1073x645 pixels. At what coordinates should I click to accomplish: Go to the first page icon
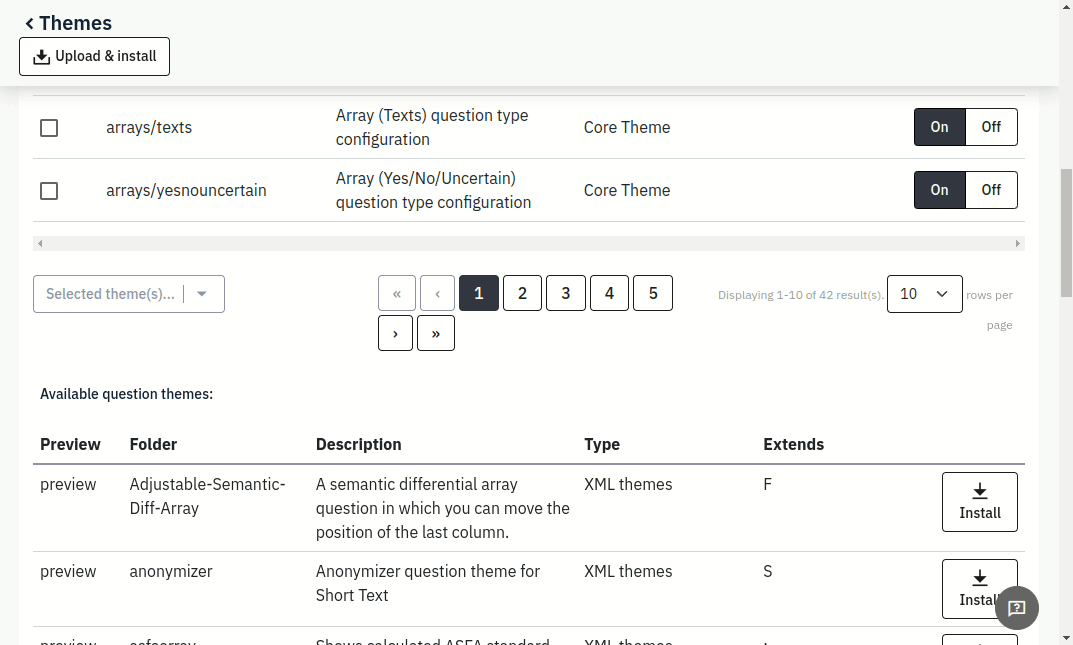point(397,294)
